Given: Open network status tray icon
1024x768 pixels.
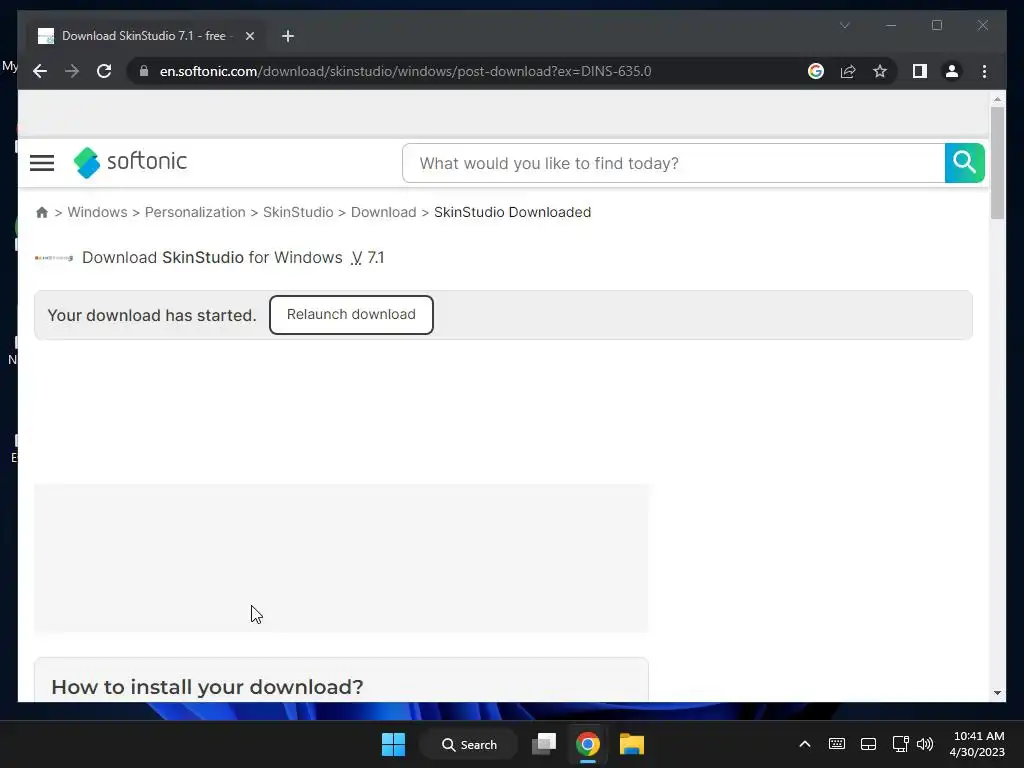Looking at the screenshot, I should [x=901, y=744].
